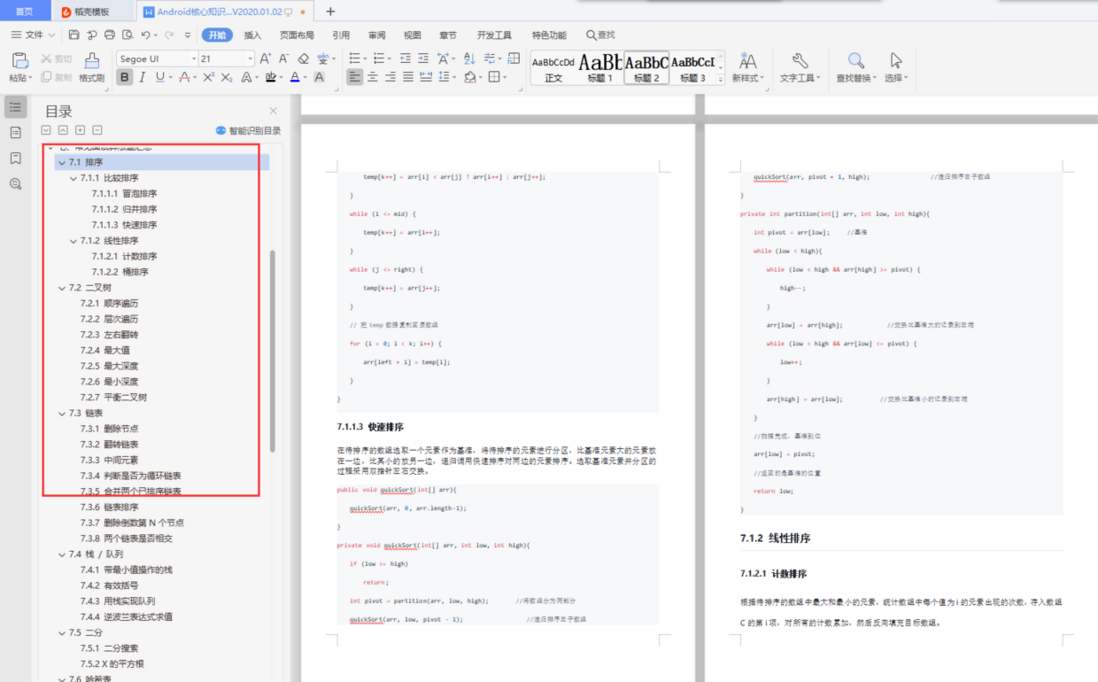Add a new tab with plus button
Screen dimensions: 1098x682
pos(331,11)
